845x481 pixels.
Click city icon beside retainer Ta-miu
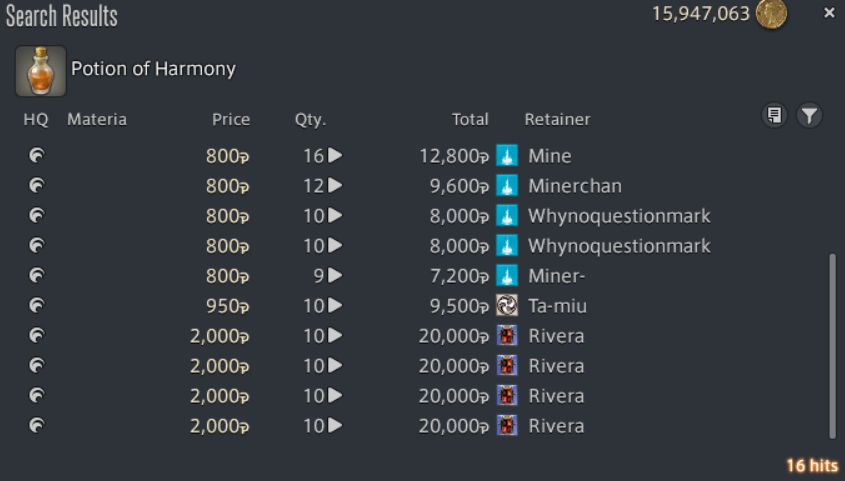coord(507,305)
